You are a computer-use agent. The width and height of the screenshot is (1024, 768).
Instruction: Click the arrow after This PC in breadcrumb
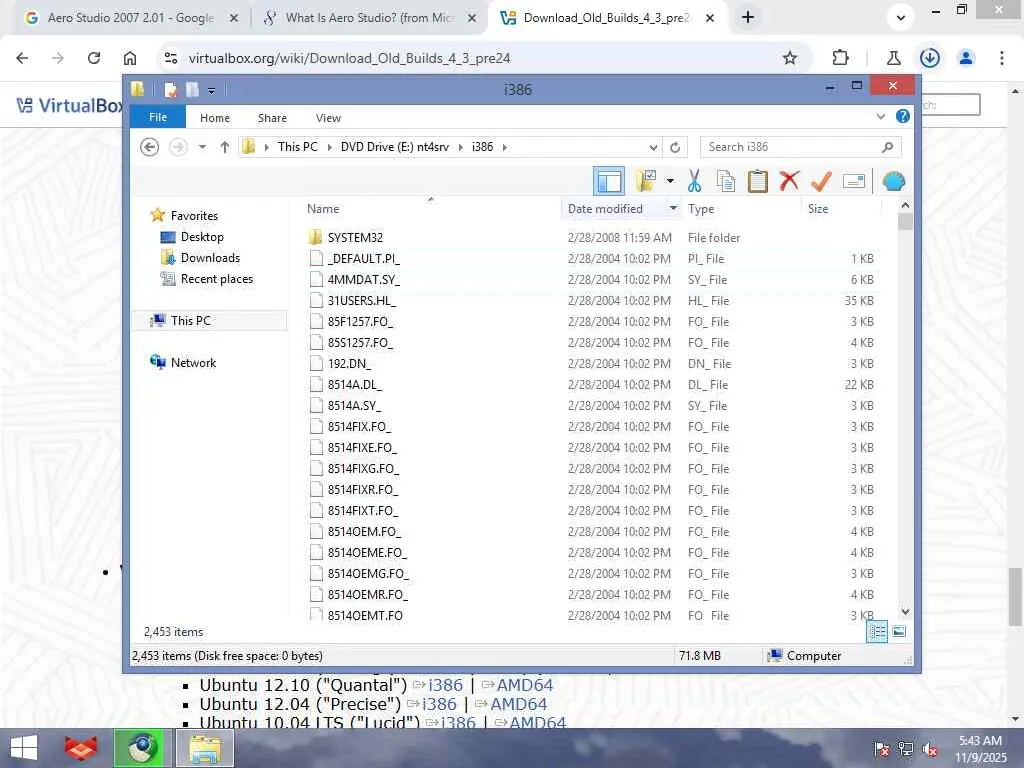[330, 148]
